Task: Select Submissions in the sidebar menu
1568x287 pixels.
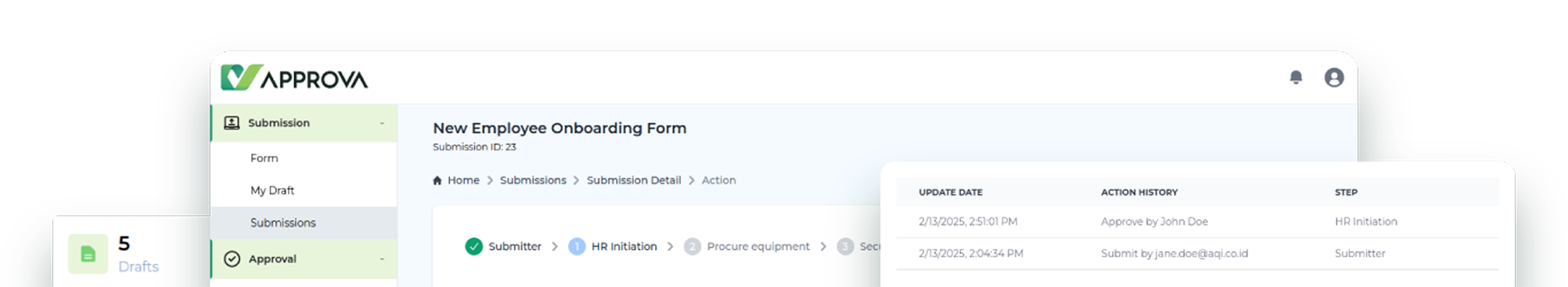Action: [283, 222]
